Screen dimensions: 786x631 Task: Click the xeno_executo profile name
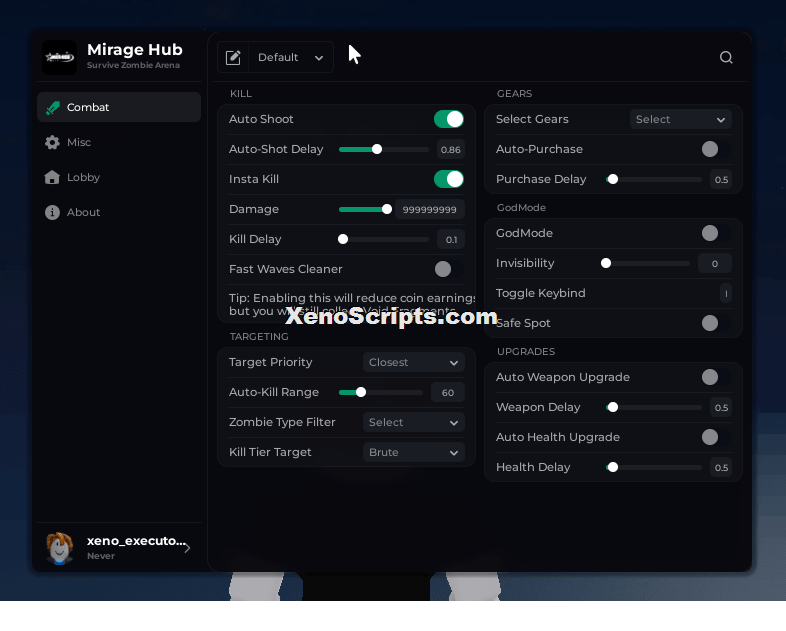(136, 541)
